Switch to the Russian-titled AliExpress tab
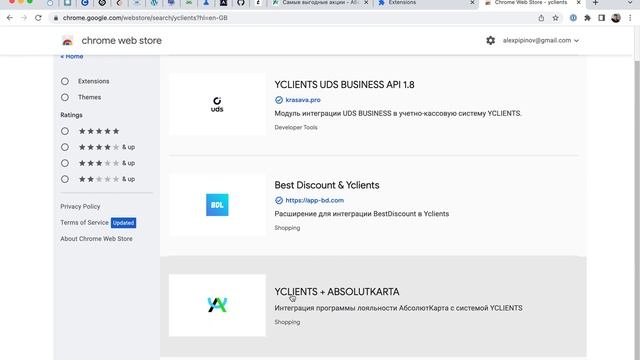This screenshot has height=360, width=640. point(320,3)
